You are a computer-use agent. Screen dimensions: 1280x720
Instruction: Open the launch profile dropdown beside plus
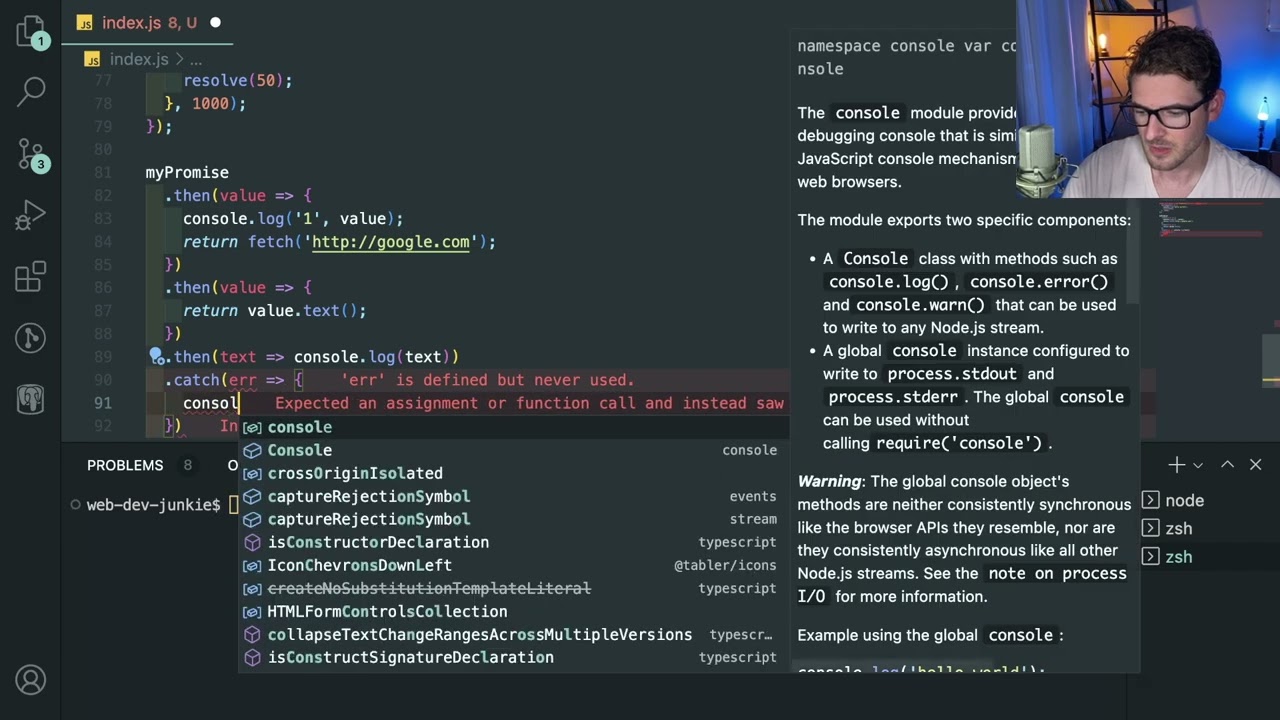[x=1198, y=465]
